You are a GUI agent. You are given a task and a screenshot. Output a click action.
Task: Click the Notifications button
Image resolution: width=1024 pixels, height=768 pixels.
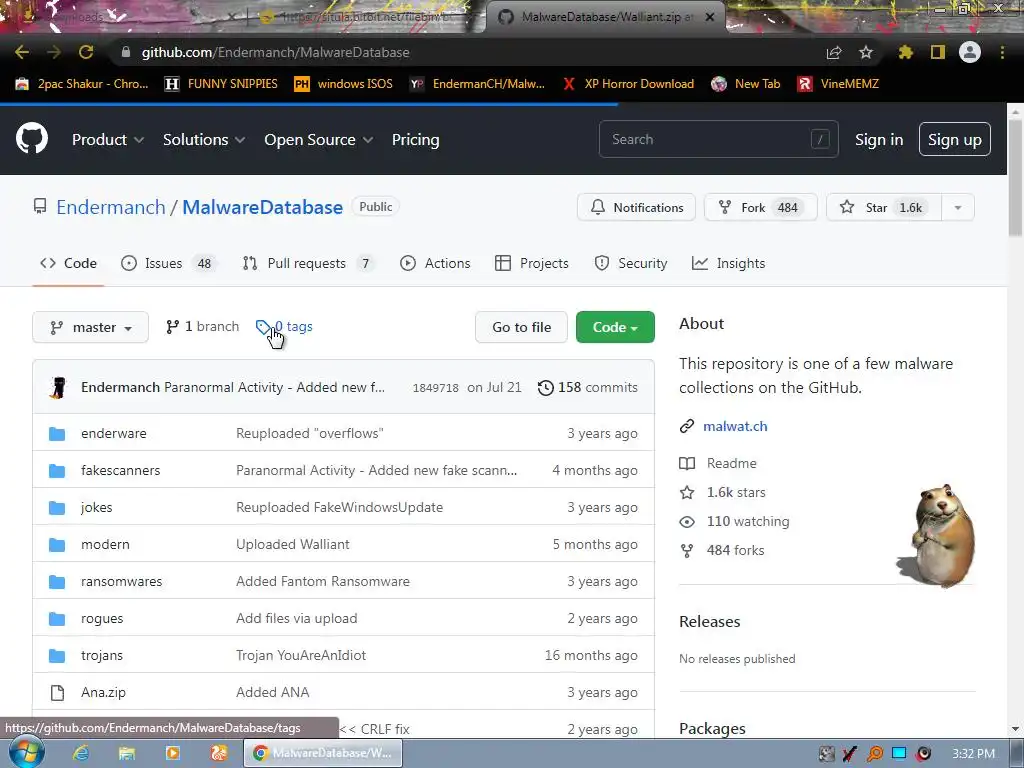pos(636,208)
